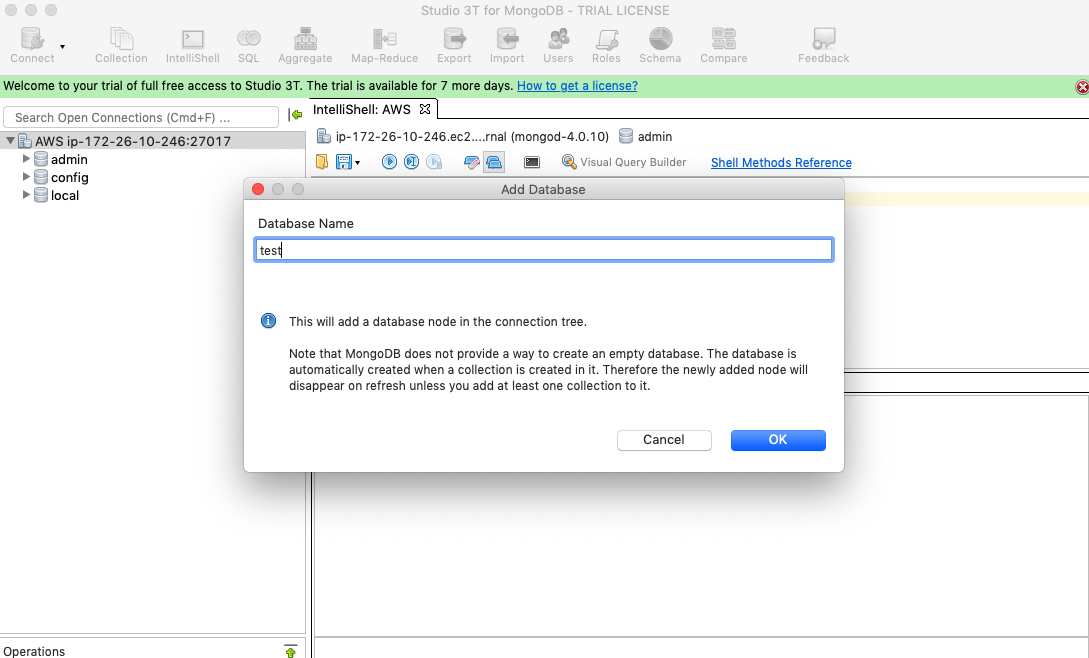Viewport: 1089px width, 658px height.
Task: Open the Aggregate editor icon
Action: pos(305,45)
